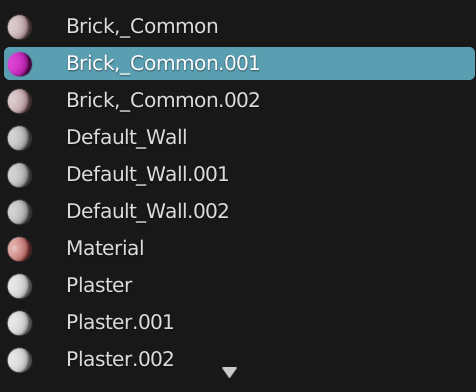Click the Brick,_Common material preview sphere
Screen dimensions: 476x392
pyautogui.click(x=20, y=27)
